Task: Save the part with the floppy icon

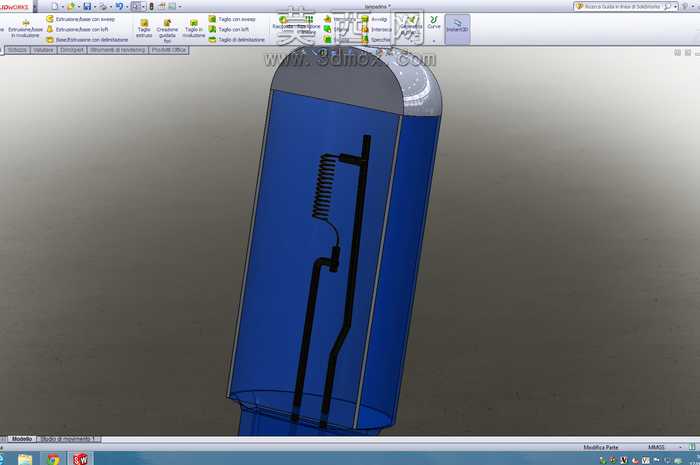Action: click(x=87, y=6)
